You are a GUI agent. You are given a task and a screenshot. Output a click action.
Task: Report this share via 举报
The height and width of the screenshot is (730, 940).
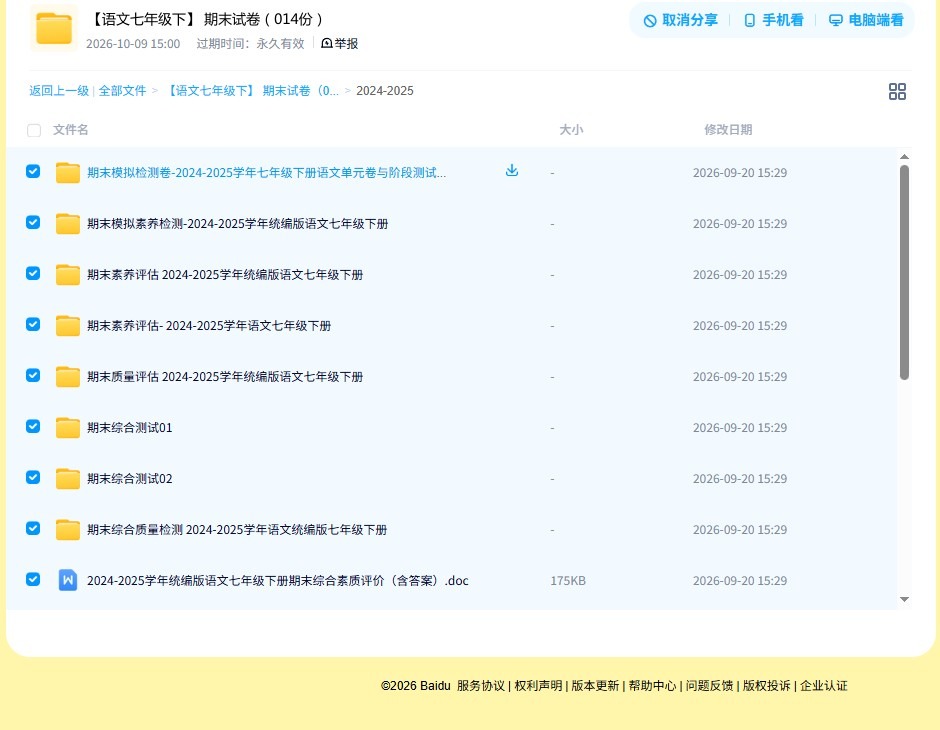click(x=339, y=43)
